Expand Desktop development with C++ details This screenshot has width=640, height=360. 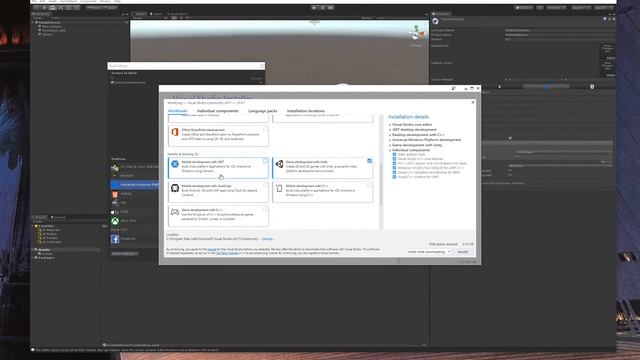pos(390,135)
